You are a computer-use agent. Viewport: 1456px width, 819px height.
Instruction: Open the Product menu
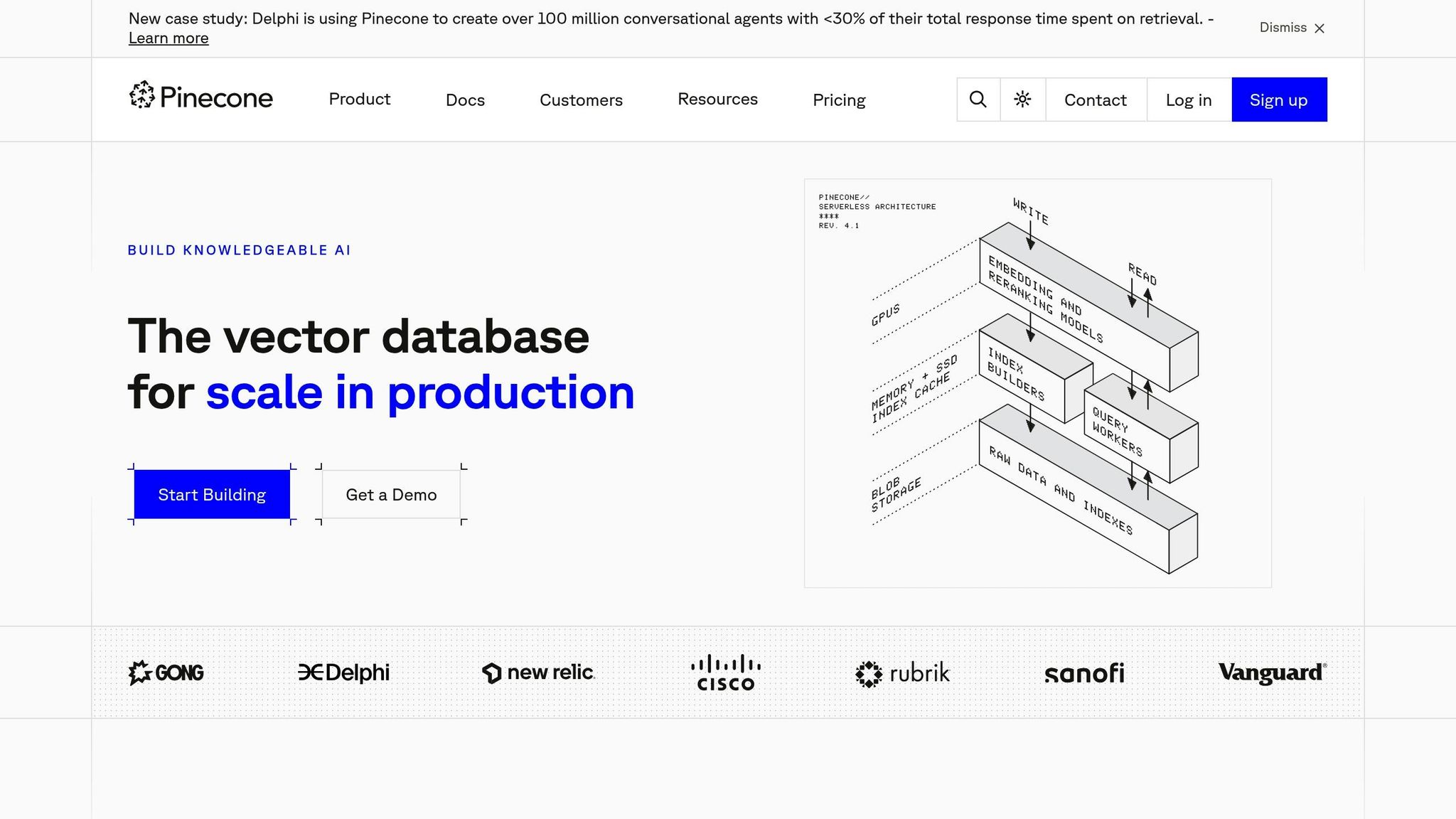coord(360,100)
